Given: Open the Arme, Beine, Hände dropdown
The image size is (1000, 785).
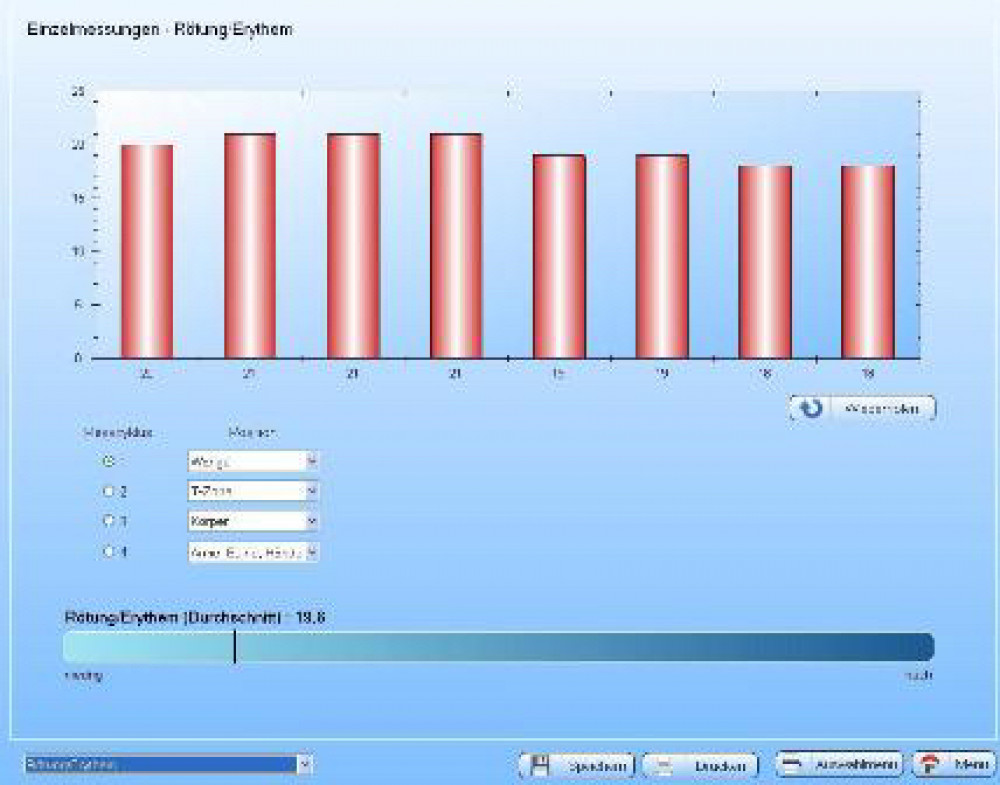Looking at the screenshot, I should tap(311, 551).
